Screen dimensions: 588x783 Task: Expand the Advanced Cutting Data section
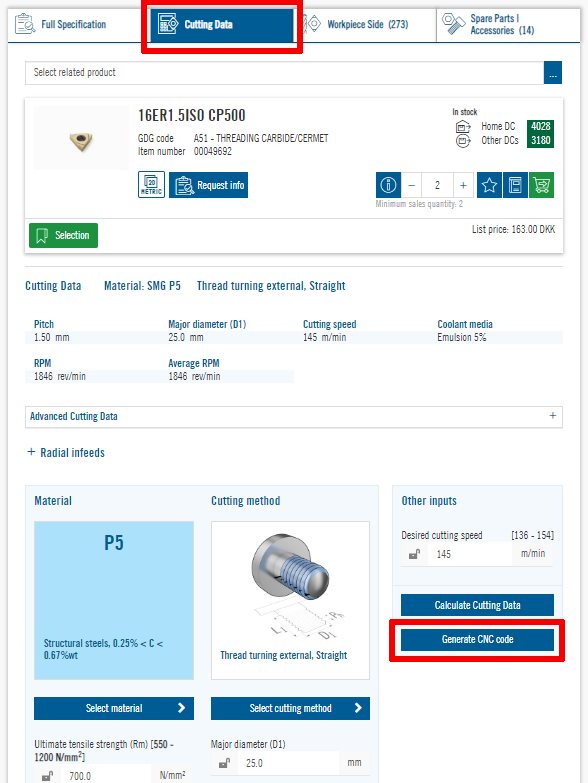294,416
